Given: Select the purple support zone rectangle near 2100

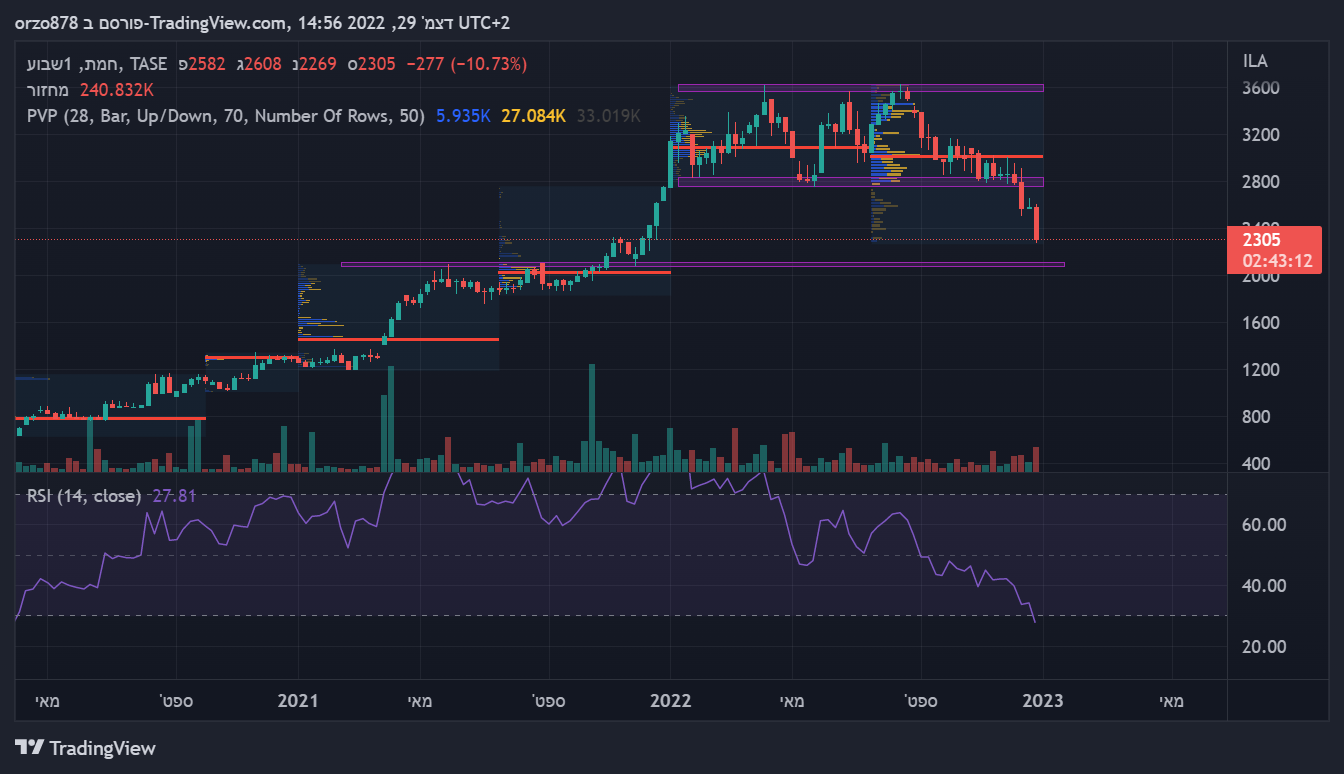Looking at the screenshot, I should coord(703,265).
